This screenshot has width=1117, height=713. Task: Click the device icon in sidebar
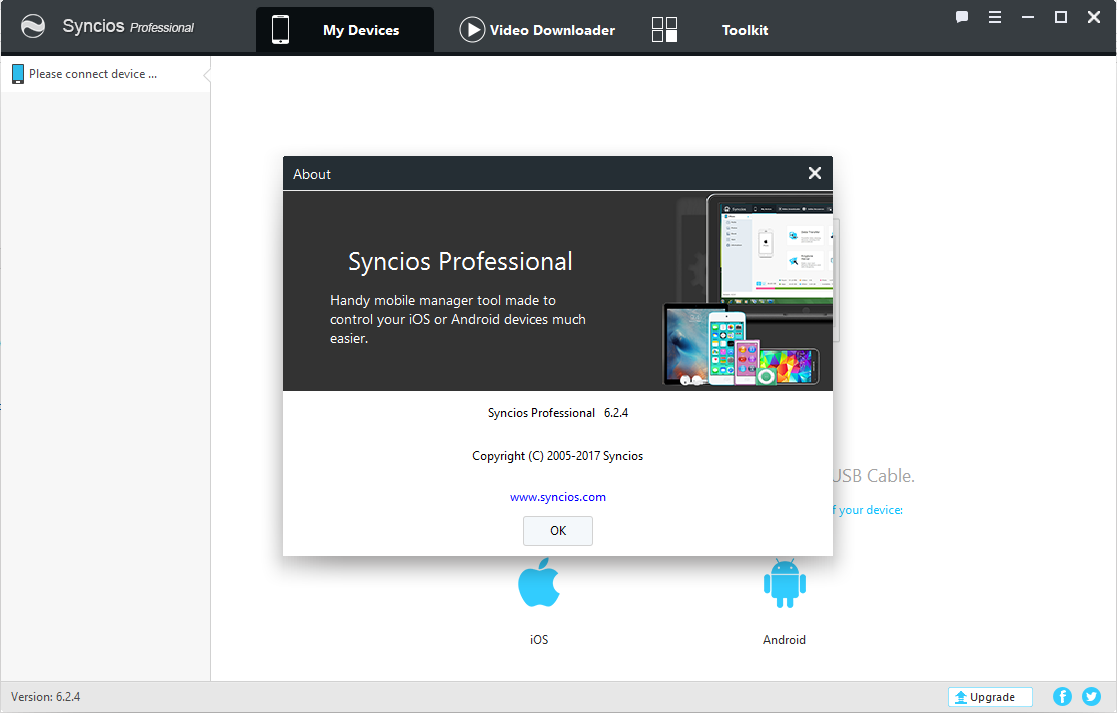tap(18, 74)
